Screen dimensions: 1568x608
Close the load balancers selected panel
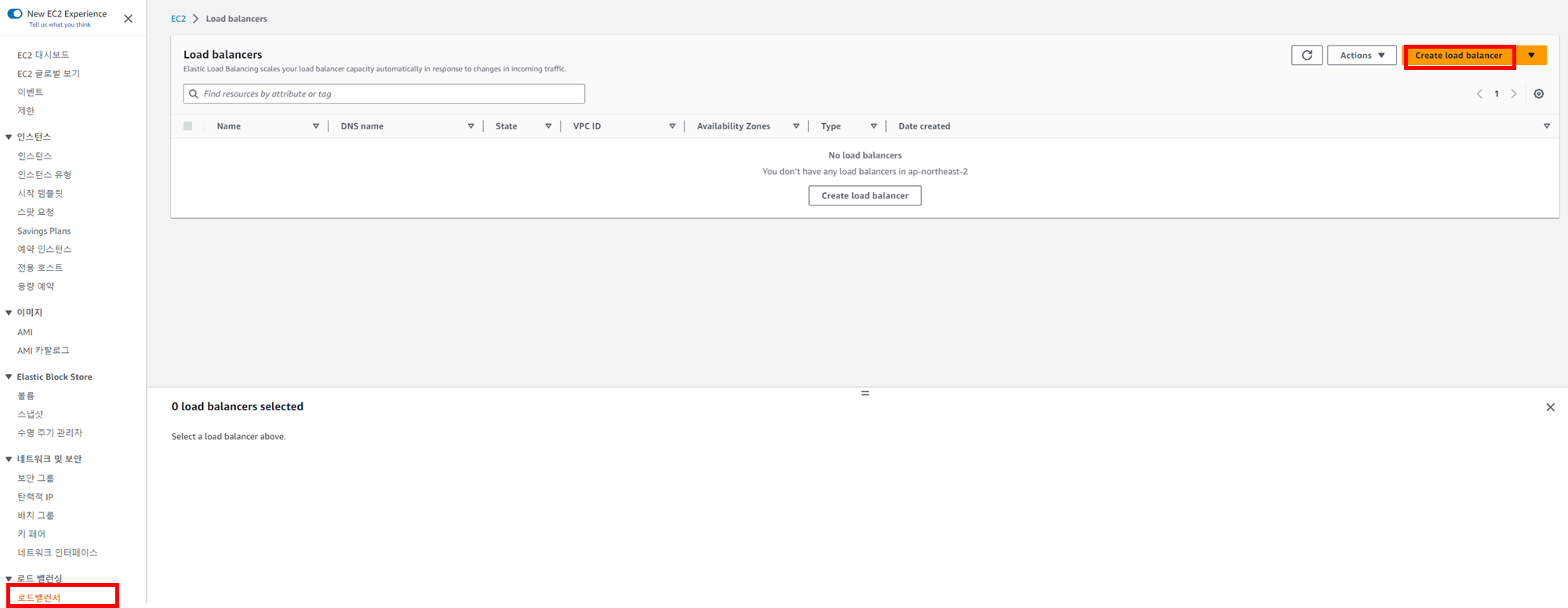pos(1550,407)
